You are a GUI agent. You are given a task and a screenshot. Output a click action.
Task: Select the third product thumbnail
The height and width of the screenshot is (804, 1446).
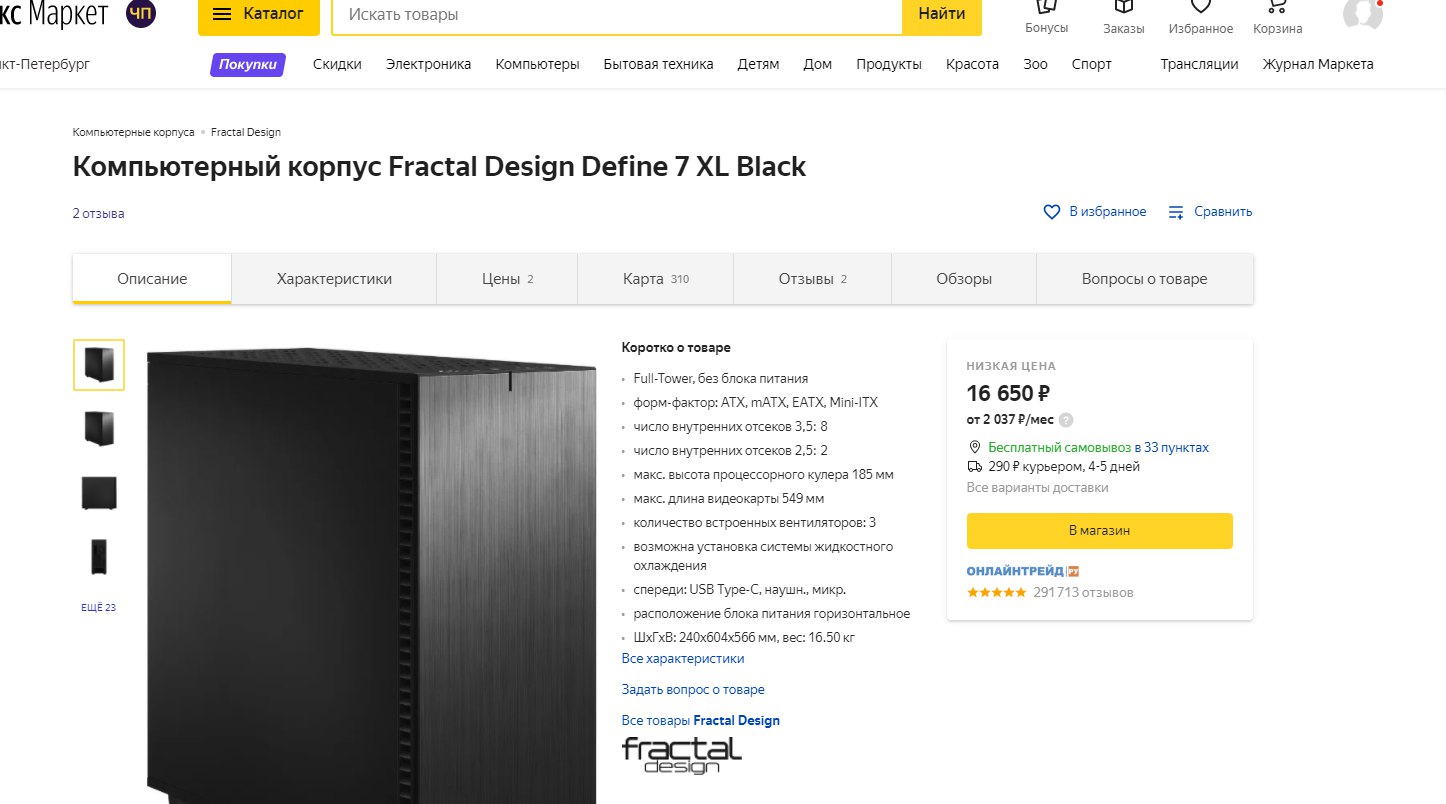[x=98, y=493]
